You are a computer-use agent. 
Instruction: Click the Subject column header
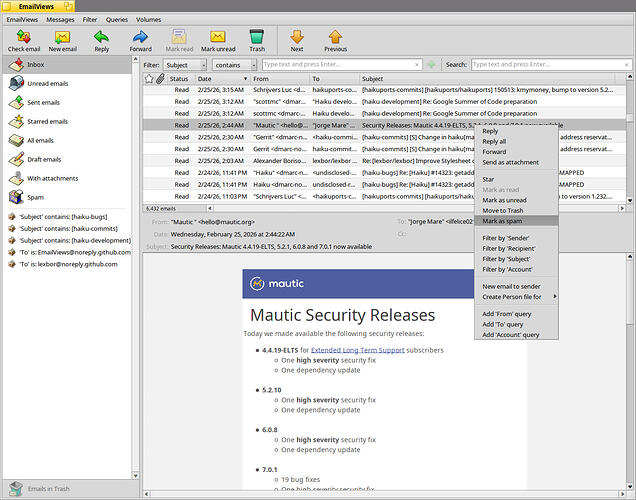click(x=487, y=79)
